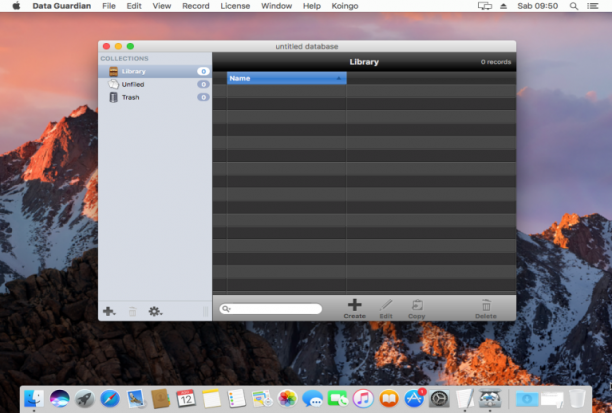
Task: Open the add collection plus dropdown
Action: (109, 311)
